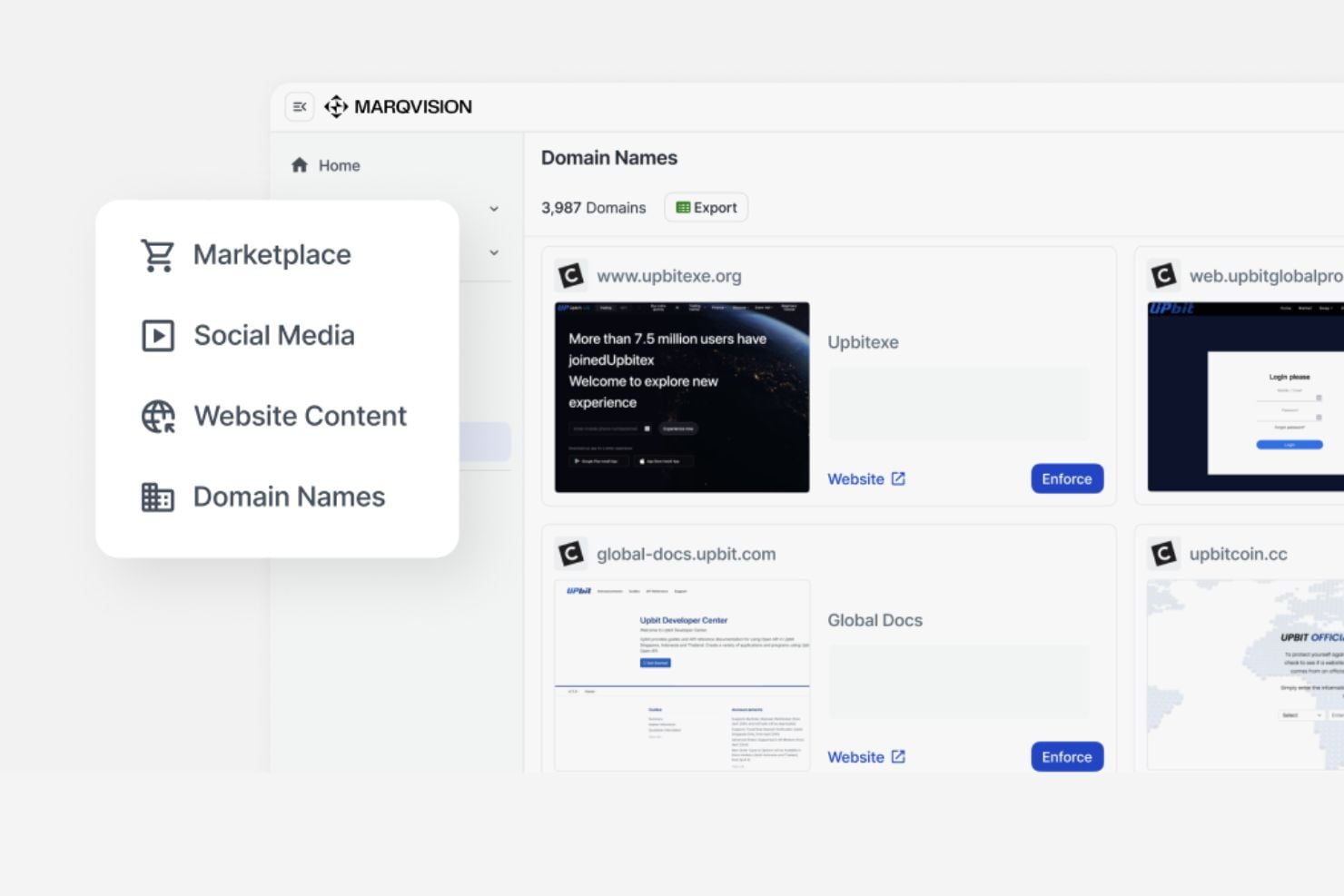Click the C brand icon next to upbitcoin.cc

point(1163,553)
